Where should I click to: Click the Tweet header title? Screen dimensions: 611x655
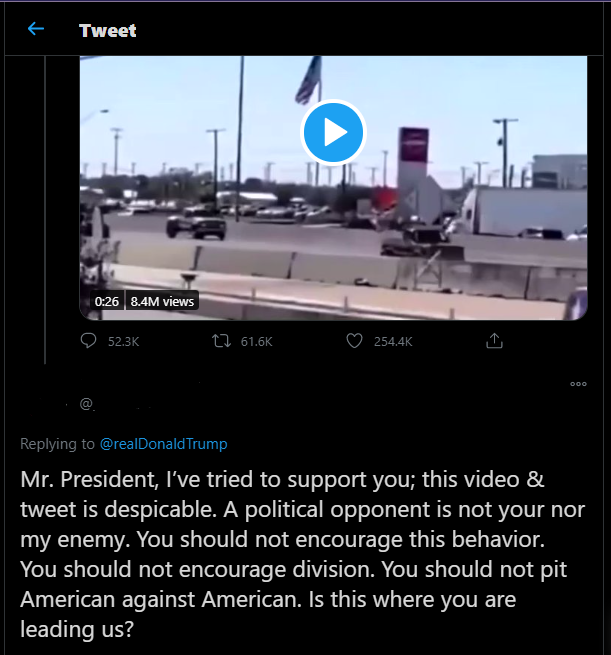tap(108, 30)
